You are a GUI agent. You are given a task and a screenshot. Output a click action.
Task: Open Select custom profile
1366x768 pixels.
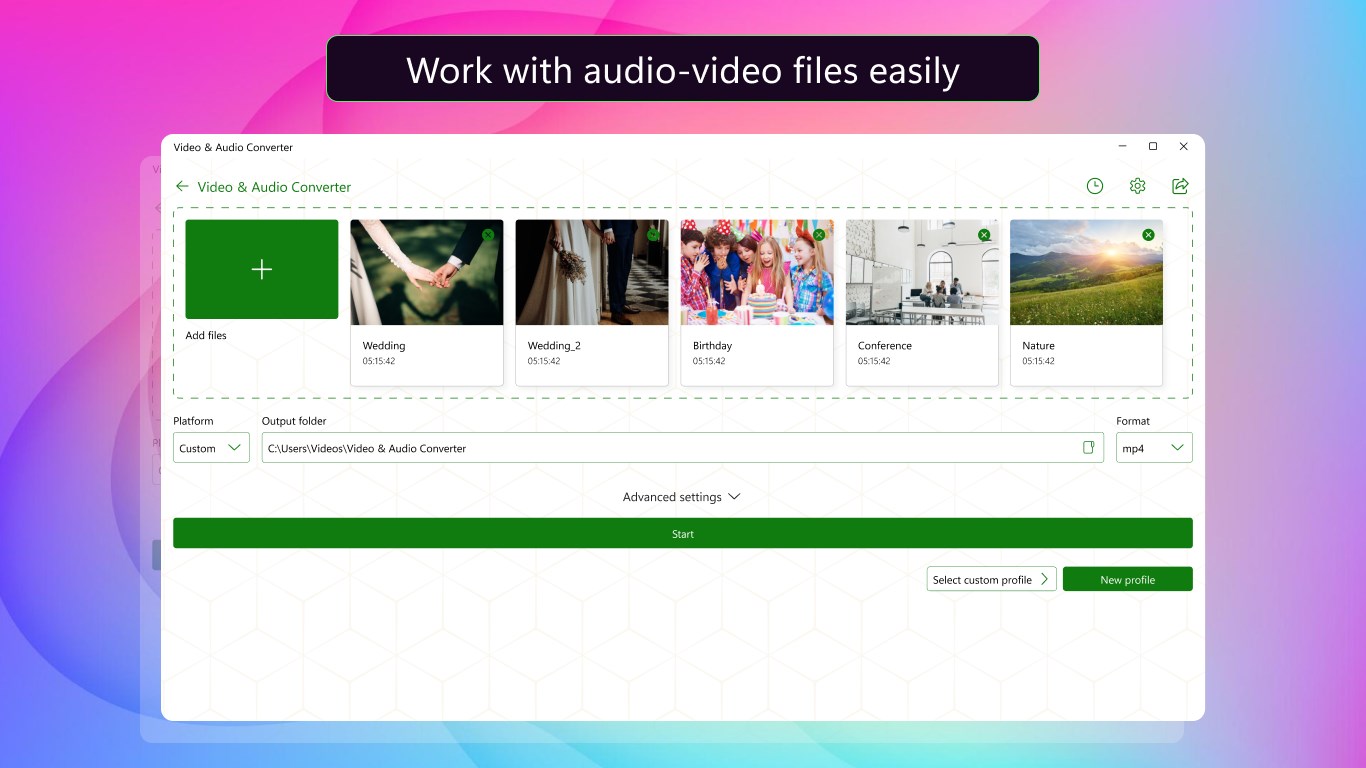(992, 580)
